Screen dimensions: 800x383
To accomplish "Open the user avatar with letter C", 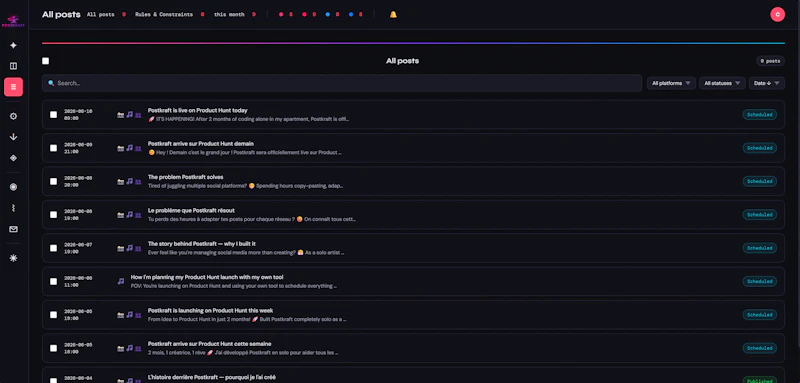I will pos(777,14).
